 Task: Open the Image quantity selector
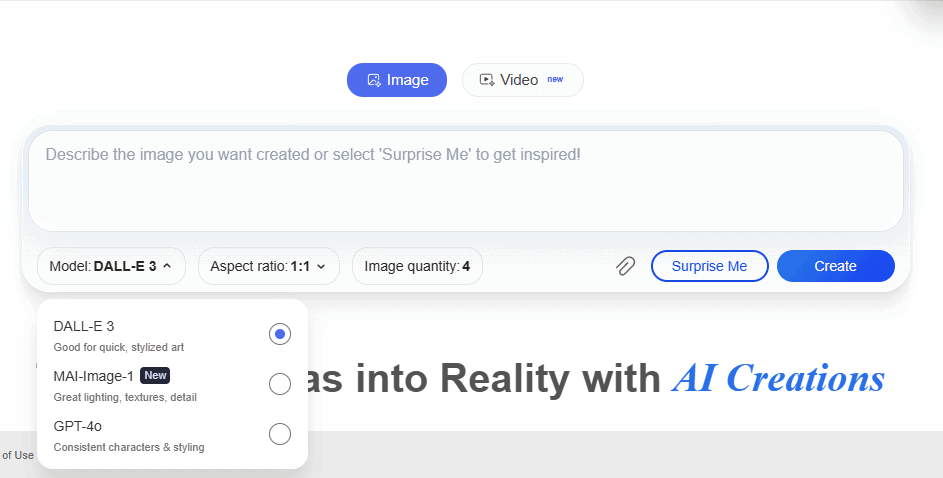(416, 266)
